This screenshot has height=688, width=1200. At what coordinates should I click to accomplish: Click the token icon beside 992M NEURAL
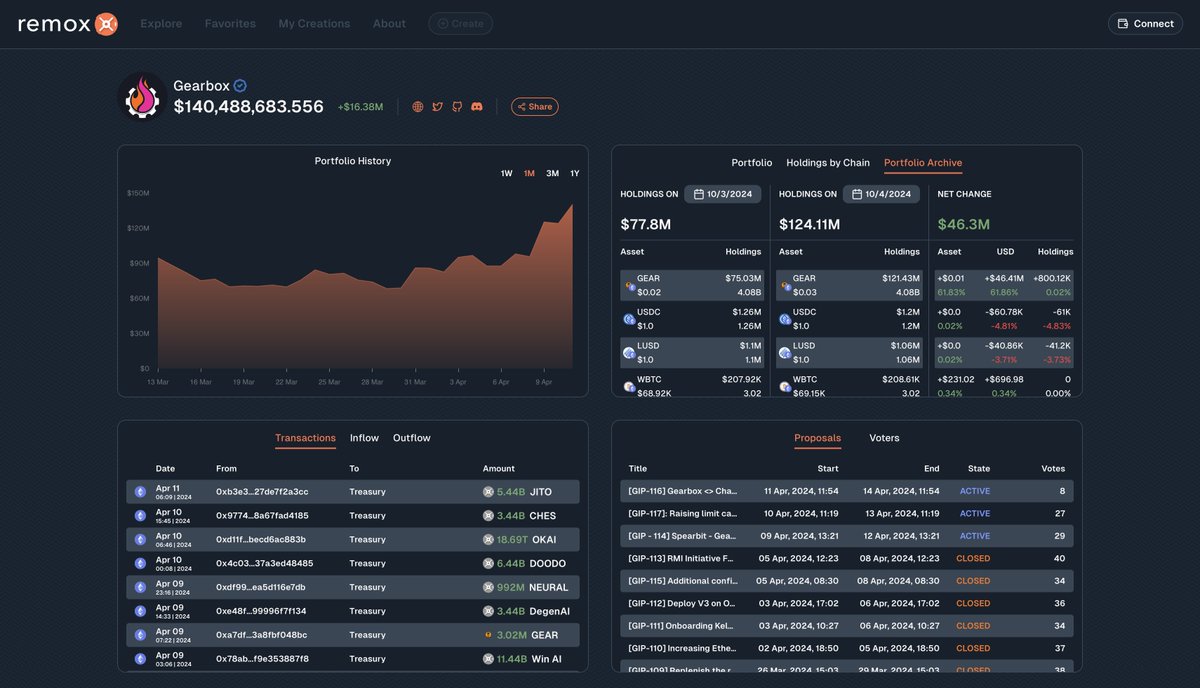point(488,588)
